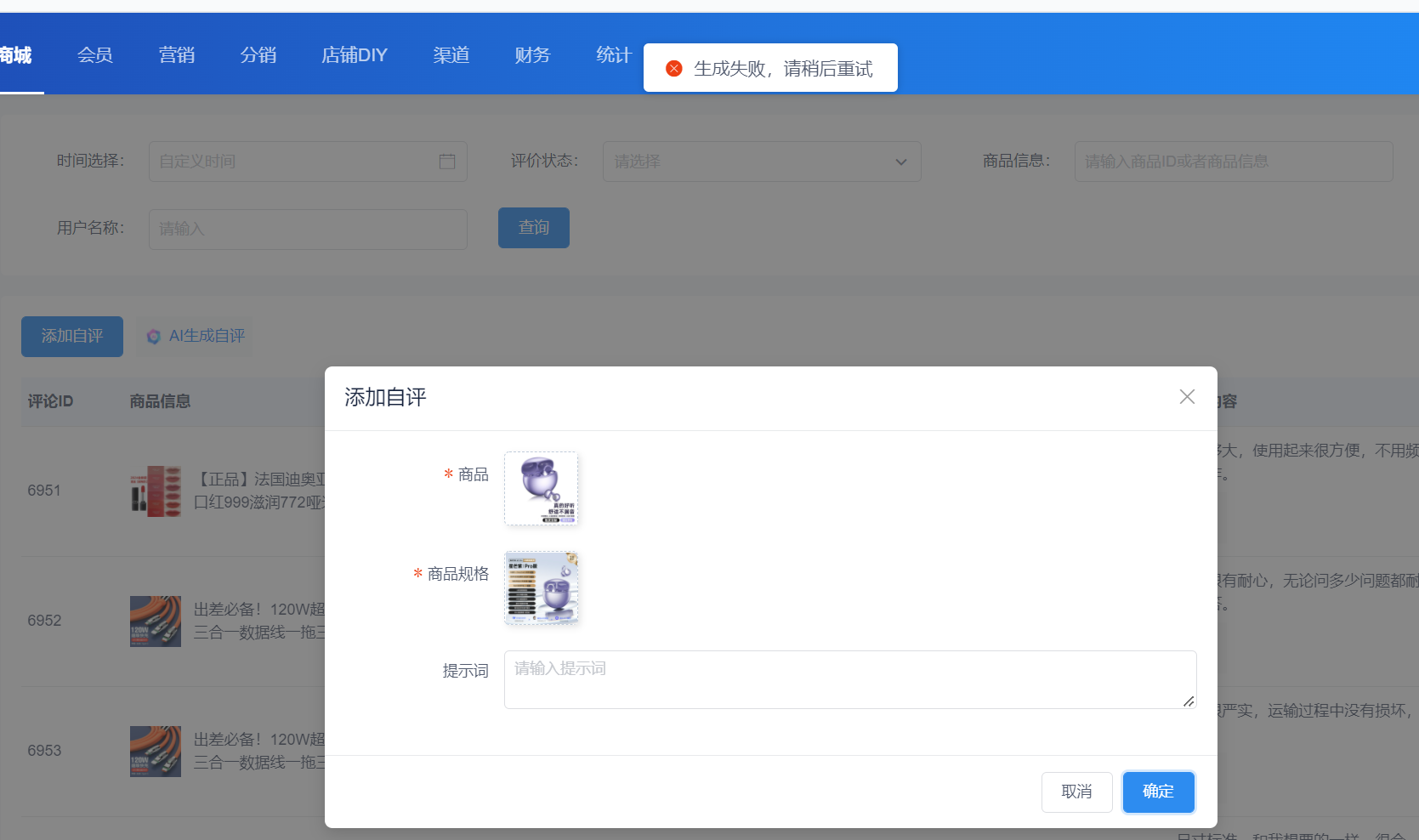This screenshot has height=840, width=1419.
Task: Go to the 分销 tab
Action: pyautogui.click(x=258, y=55)
